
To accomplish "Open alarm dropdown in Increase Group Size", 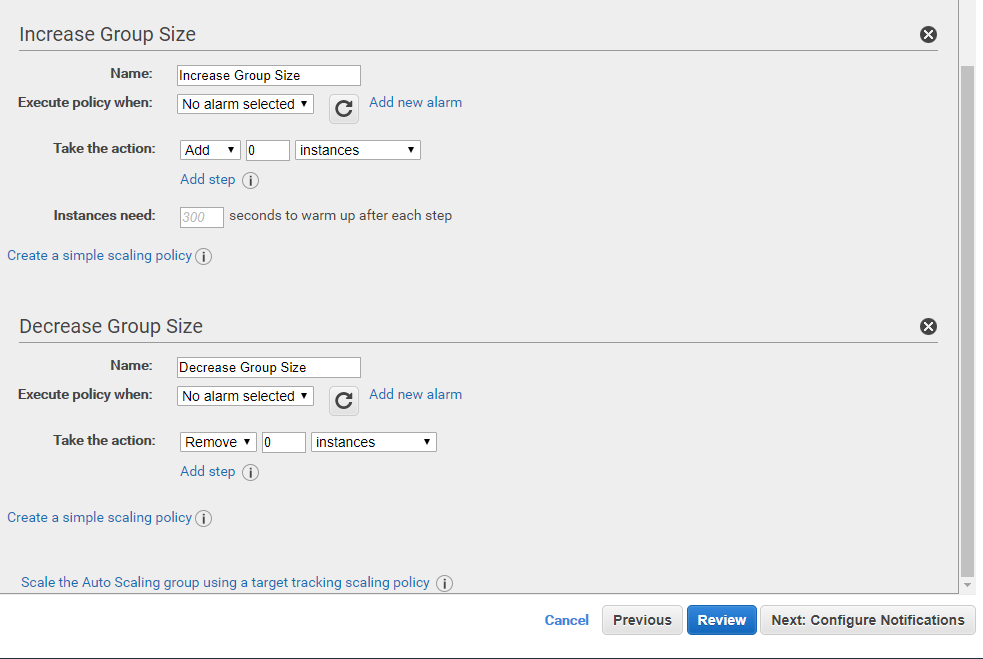I will point(245,104).
